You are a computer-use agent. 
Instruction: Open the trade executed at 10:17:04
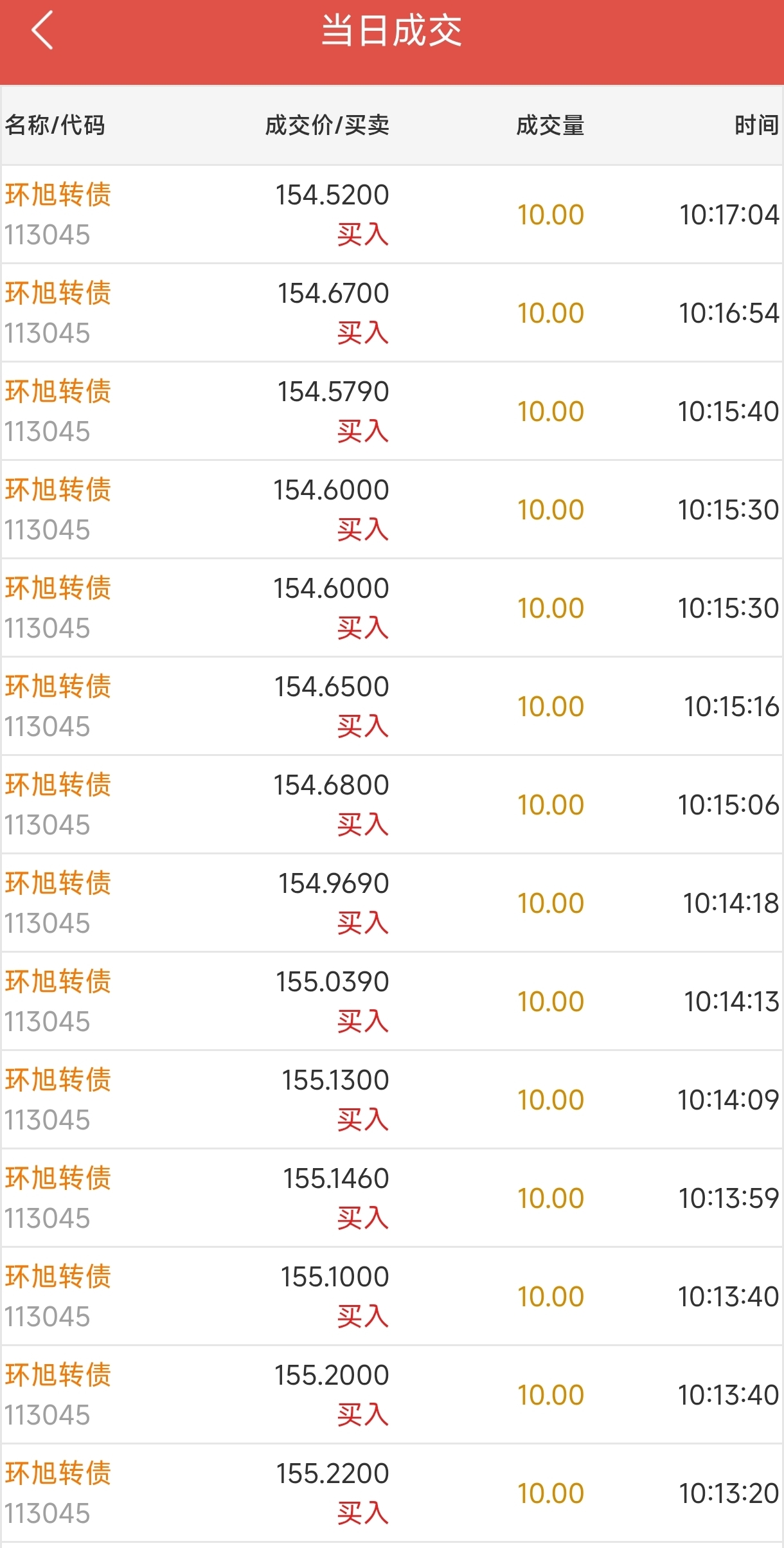tap(391, 215)
